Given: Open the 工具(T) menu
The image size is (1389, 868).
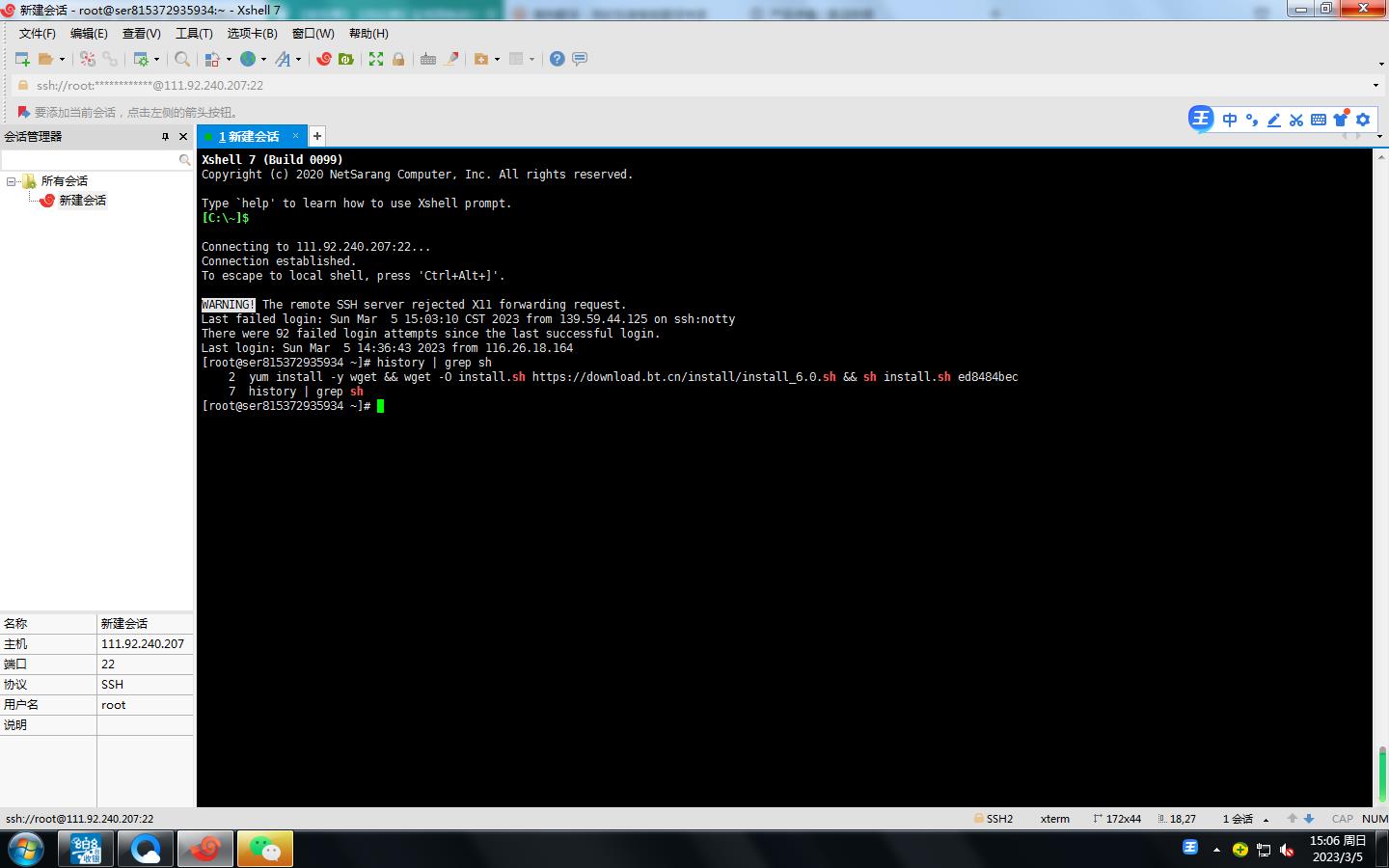Looking at the screenshot, I should [194, 33].
